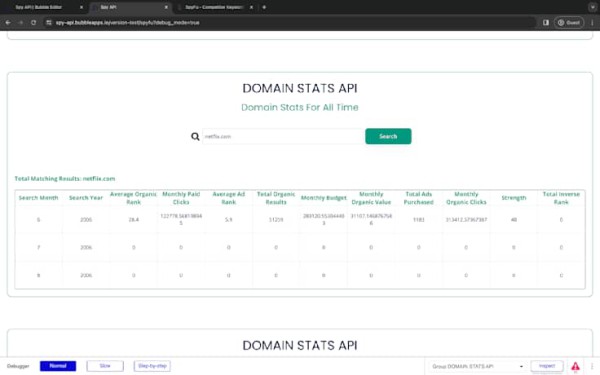
Task: Open the tab search chevron in the tab strip
Action: 592,7
